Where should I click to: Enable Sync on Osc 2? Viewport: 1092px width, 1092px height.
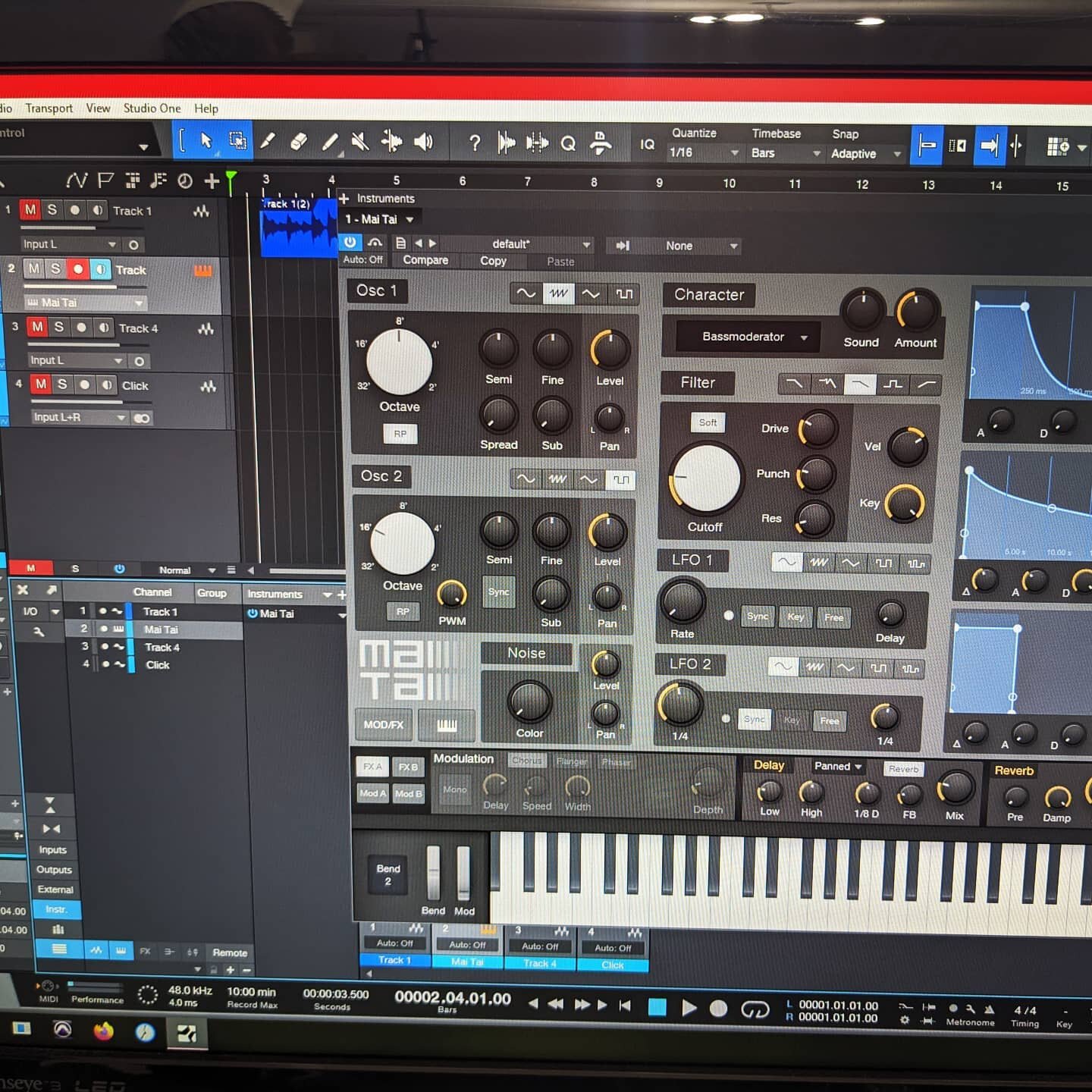(x=499, y=592)
